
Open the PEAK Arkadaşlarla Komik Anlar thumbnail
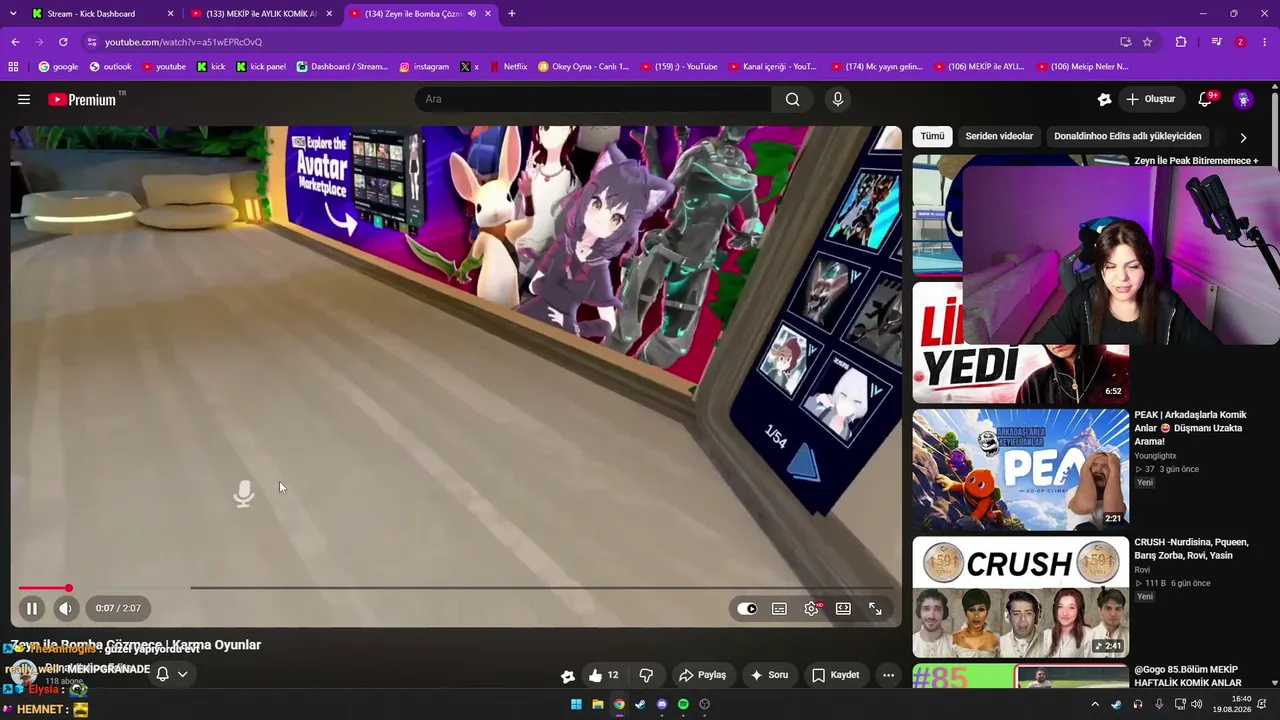click(x=1020, y=469)
